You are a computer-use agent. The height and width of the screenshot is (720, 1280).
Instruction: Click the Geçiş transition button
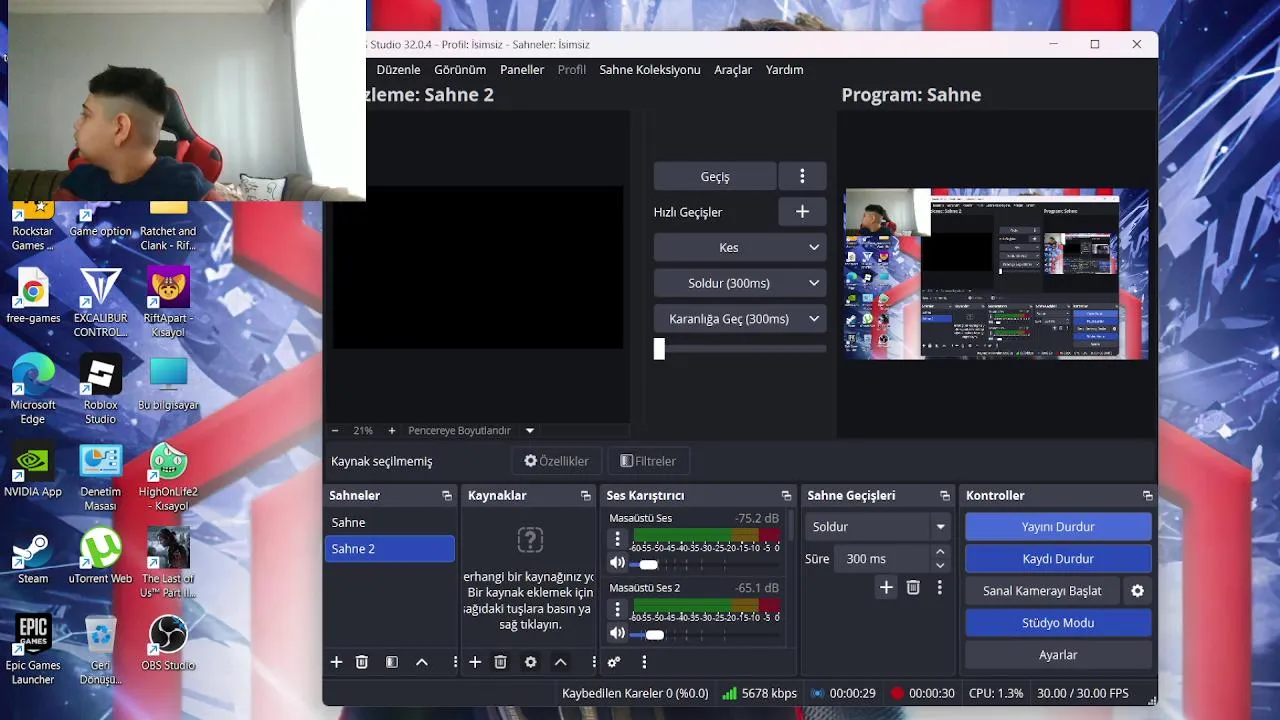[715, 177]
